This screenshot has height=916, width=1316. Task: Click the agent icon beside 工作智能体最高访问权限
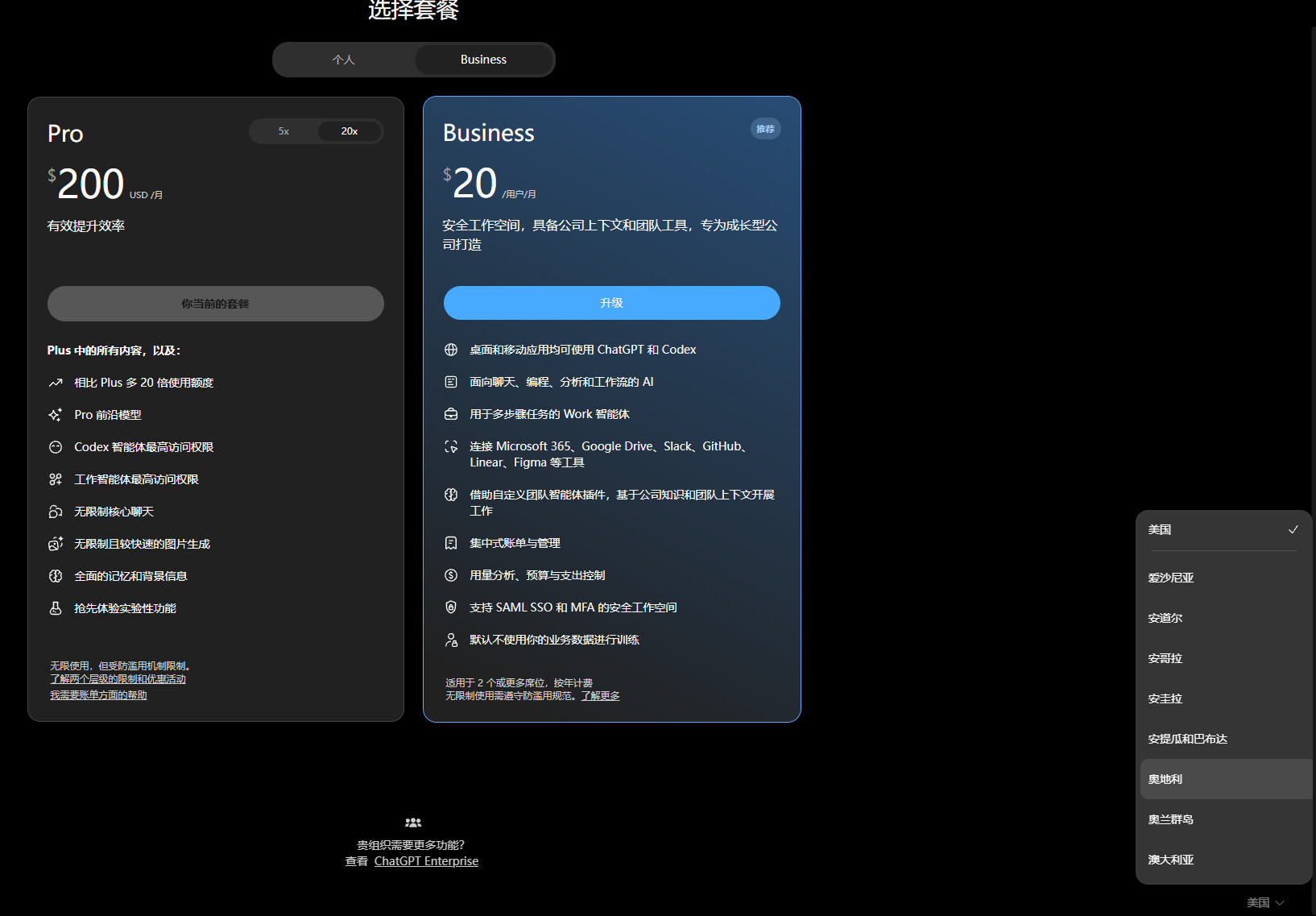click(56, 479)
